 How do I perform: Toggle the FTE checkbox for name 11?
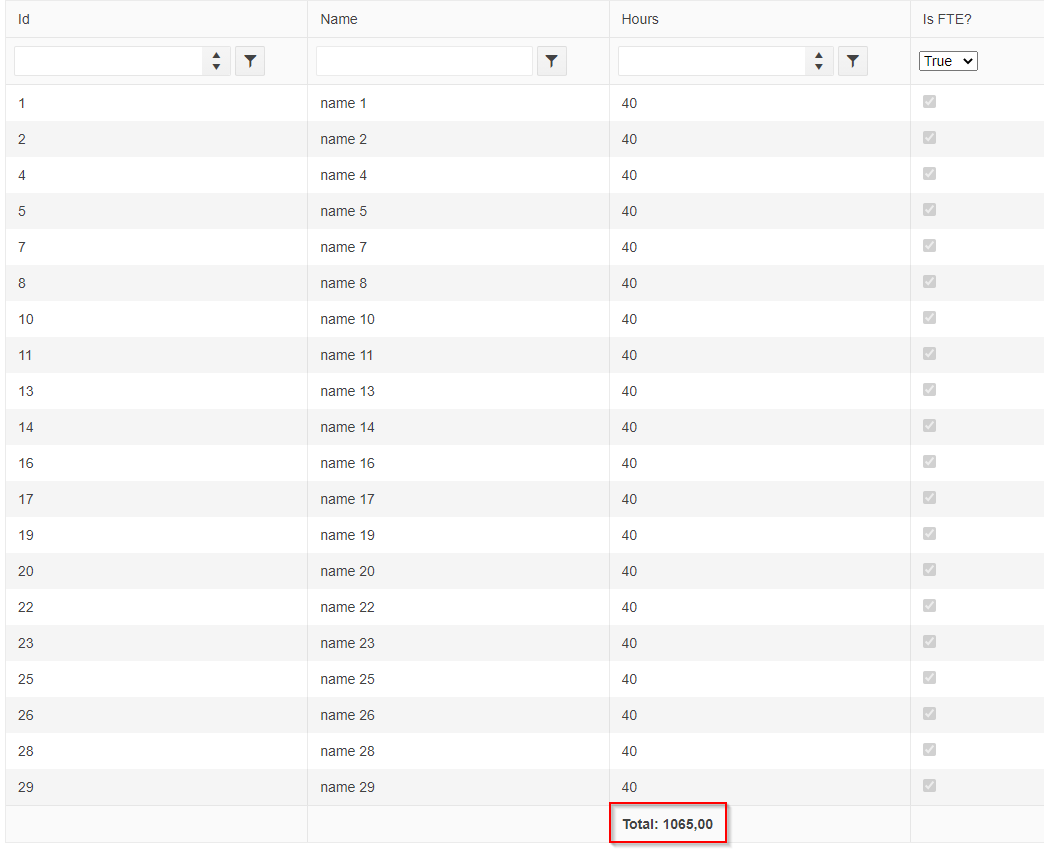click(x=929, y=354)
